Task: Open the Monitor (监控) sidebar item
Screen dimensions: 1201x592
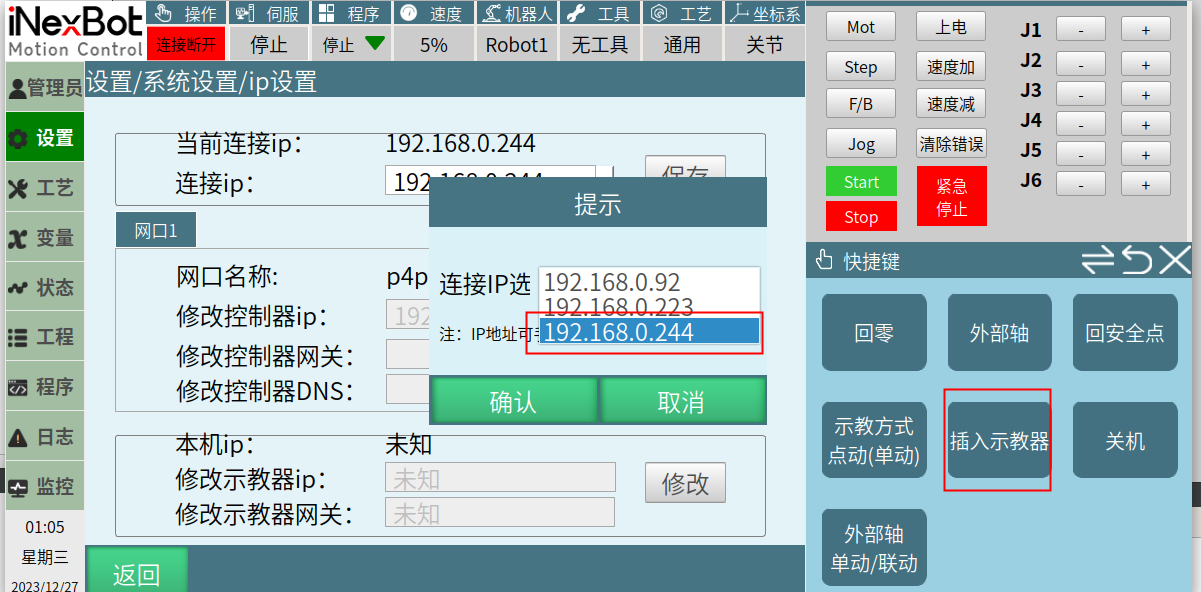Action: [43, 487]
